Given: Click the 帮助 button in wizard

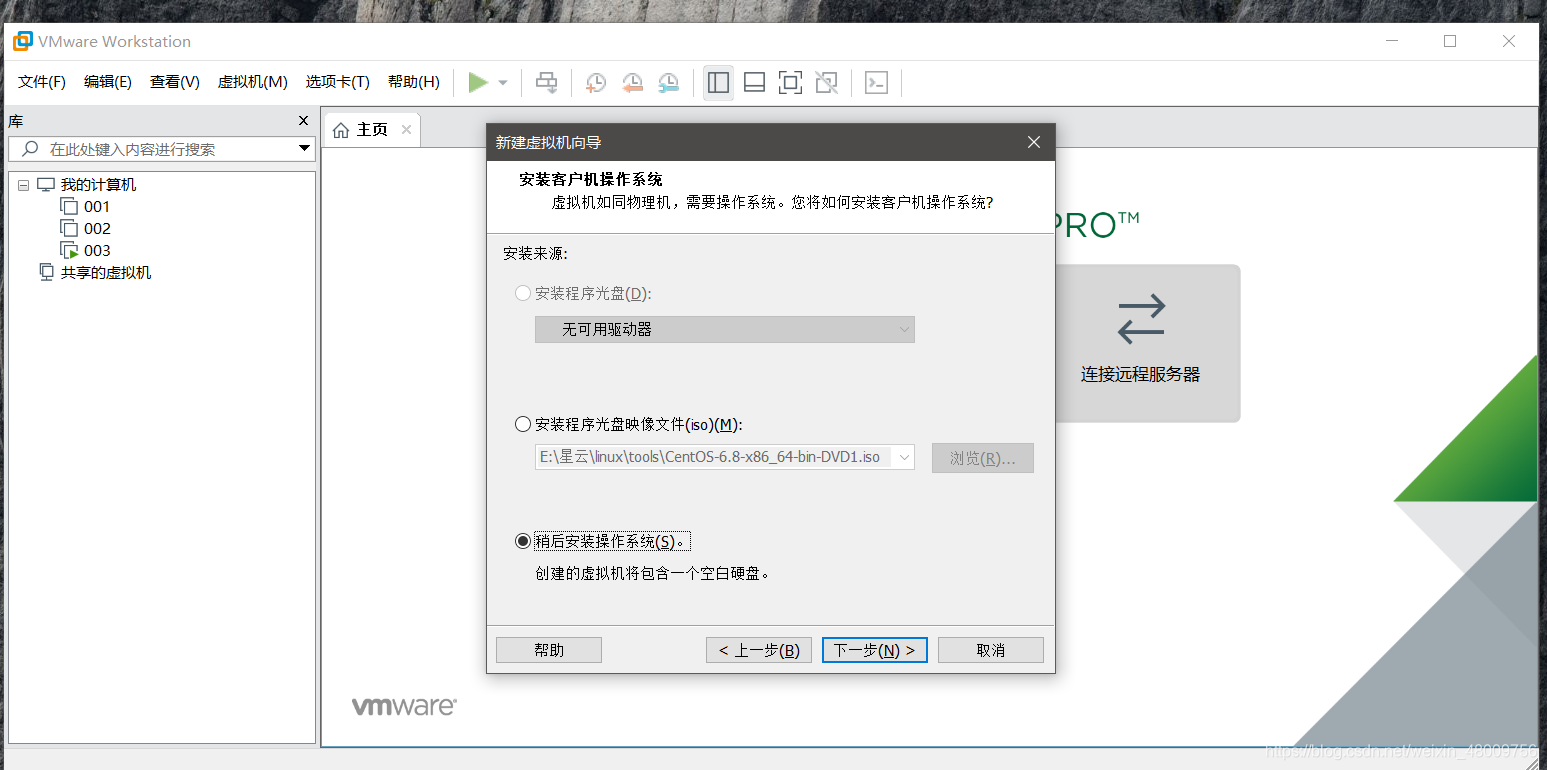Looking at the screenshot, I should [x=549, y=650].
